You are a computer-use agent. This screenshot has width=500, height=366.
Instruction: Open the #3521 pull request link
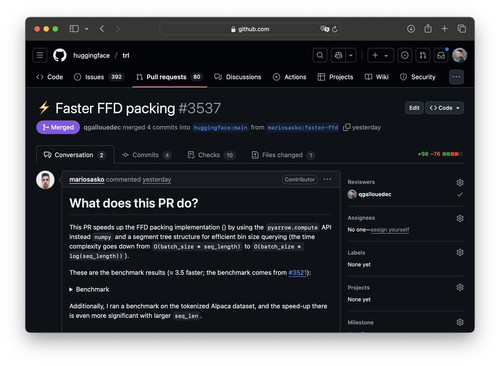(298, 273)
